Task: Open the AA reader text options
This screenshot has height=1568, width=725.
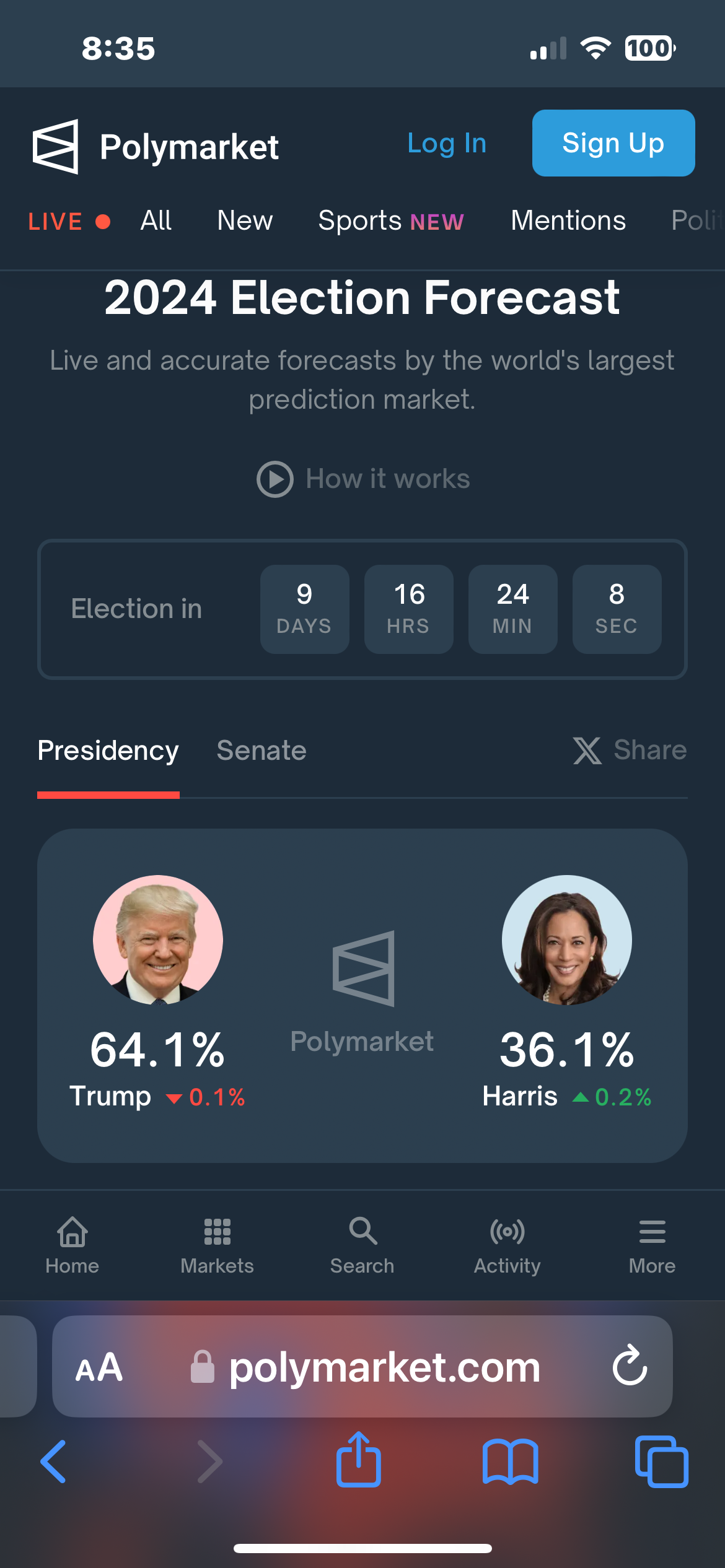Action: (99, 1367)
